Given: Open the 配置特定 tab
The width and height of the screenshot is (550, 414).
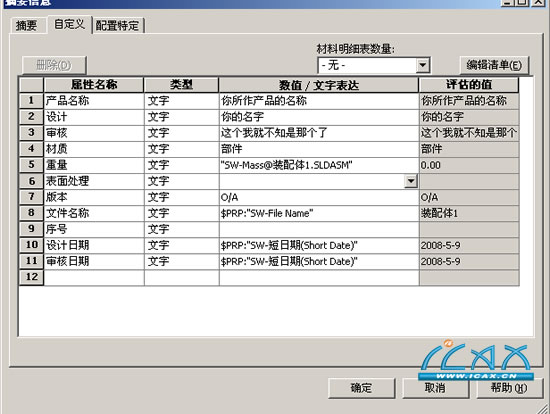Looking at the screenshot, I should (118, 25).
